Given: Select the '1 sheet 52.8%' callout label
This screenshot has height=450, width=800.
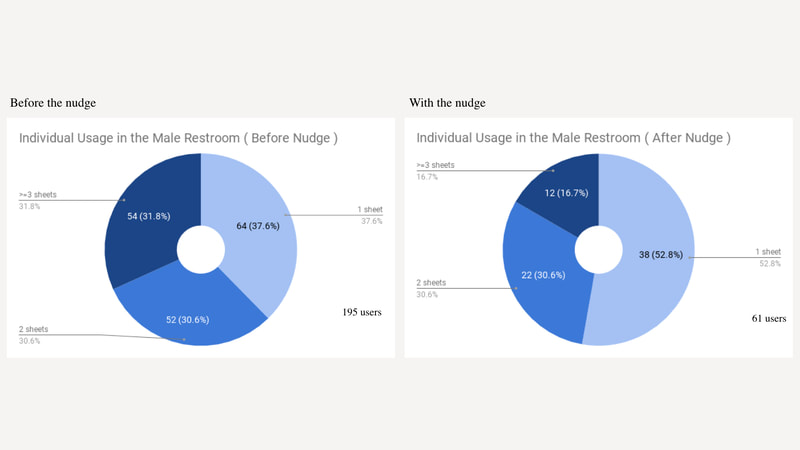Looking at the screenshot, I should pyautogui.click(x=768, y=257).
